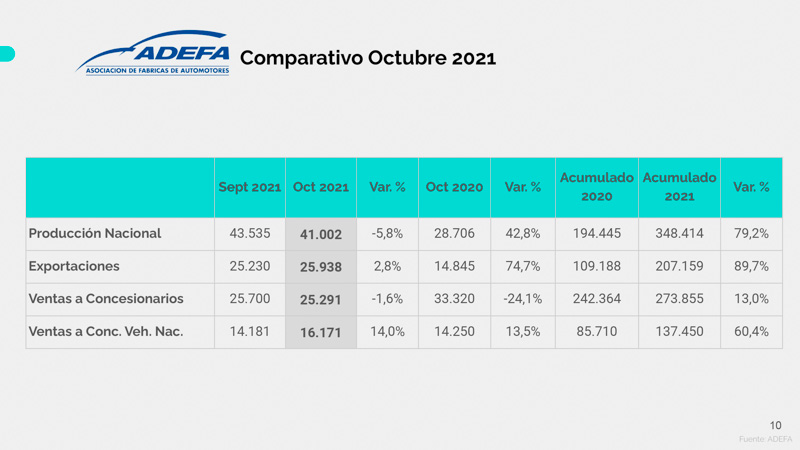
Task: Click the ADEFA logo
Action: (x=153, y=55)
